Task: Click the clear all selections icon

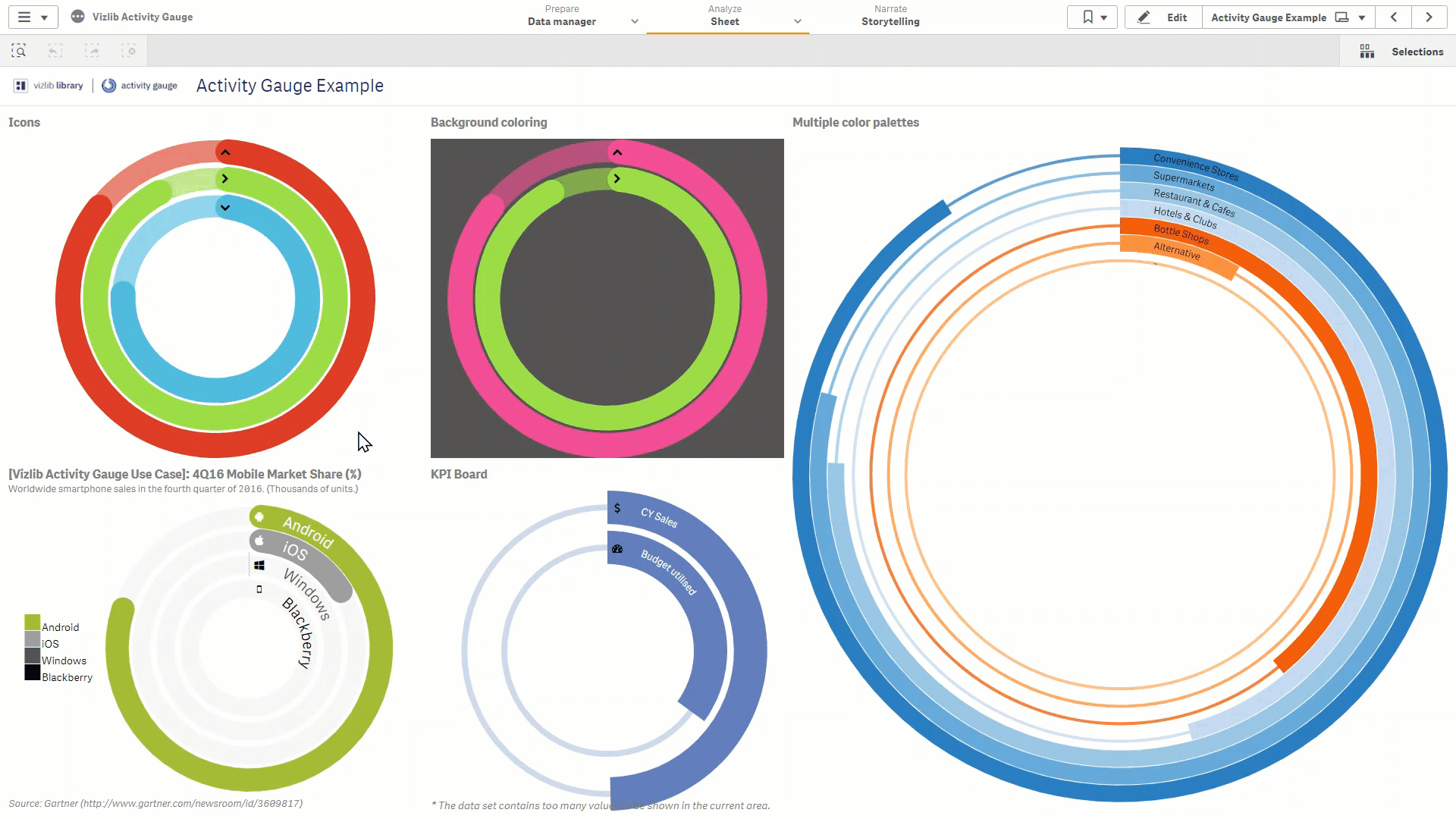Action: (129, 51)
